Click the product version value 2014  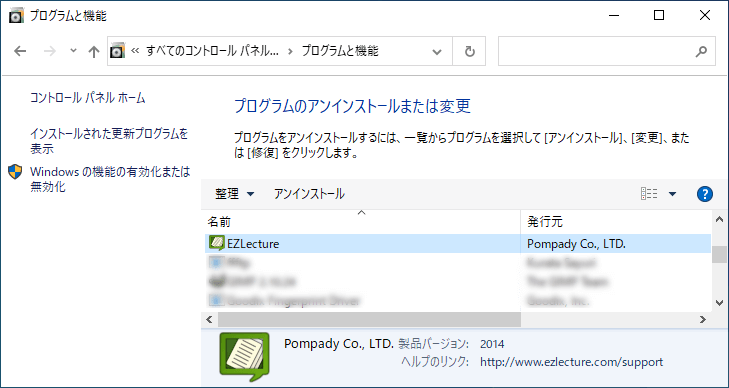(x=492, y=344)
